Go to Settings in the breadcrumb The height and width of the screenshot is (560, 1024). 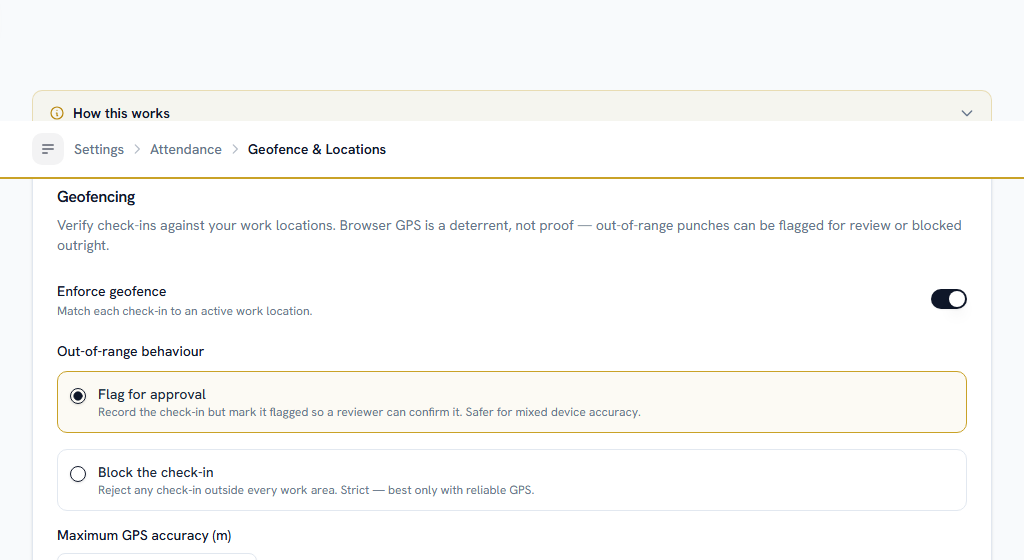(99, 149)
